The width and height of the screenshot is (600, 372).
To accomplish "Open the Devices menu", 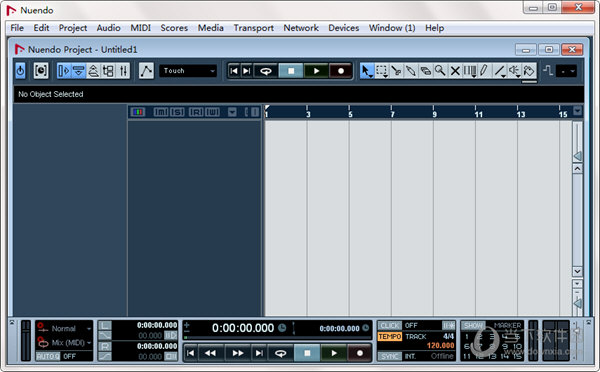I will [344, 28].
